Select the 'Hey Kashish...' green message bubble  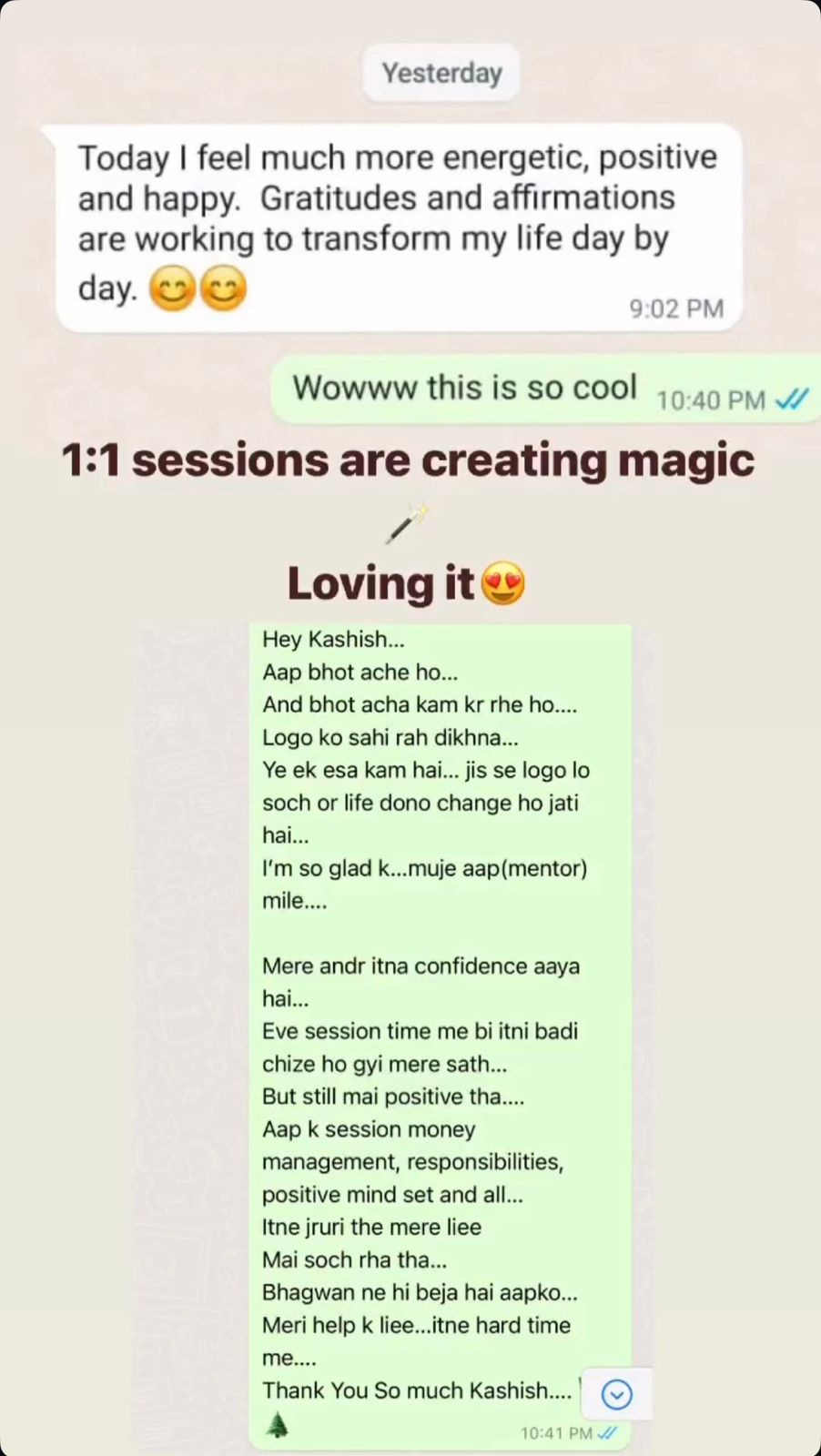441,1036
